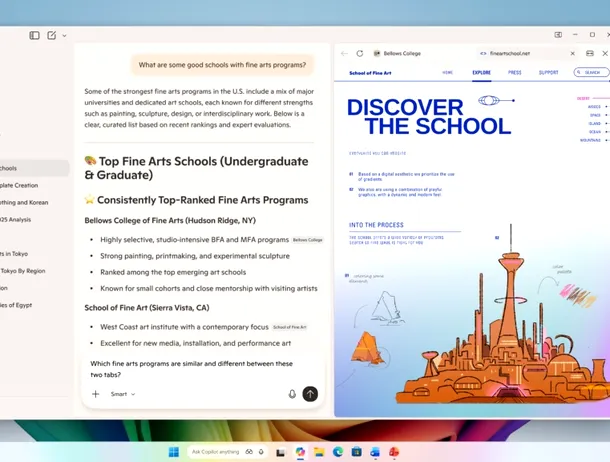Reload the page with refresh icon
The width and height of the screenshot is (610, 462).
[360, 54]
